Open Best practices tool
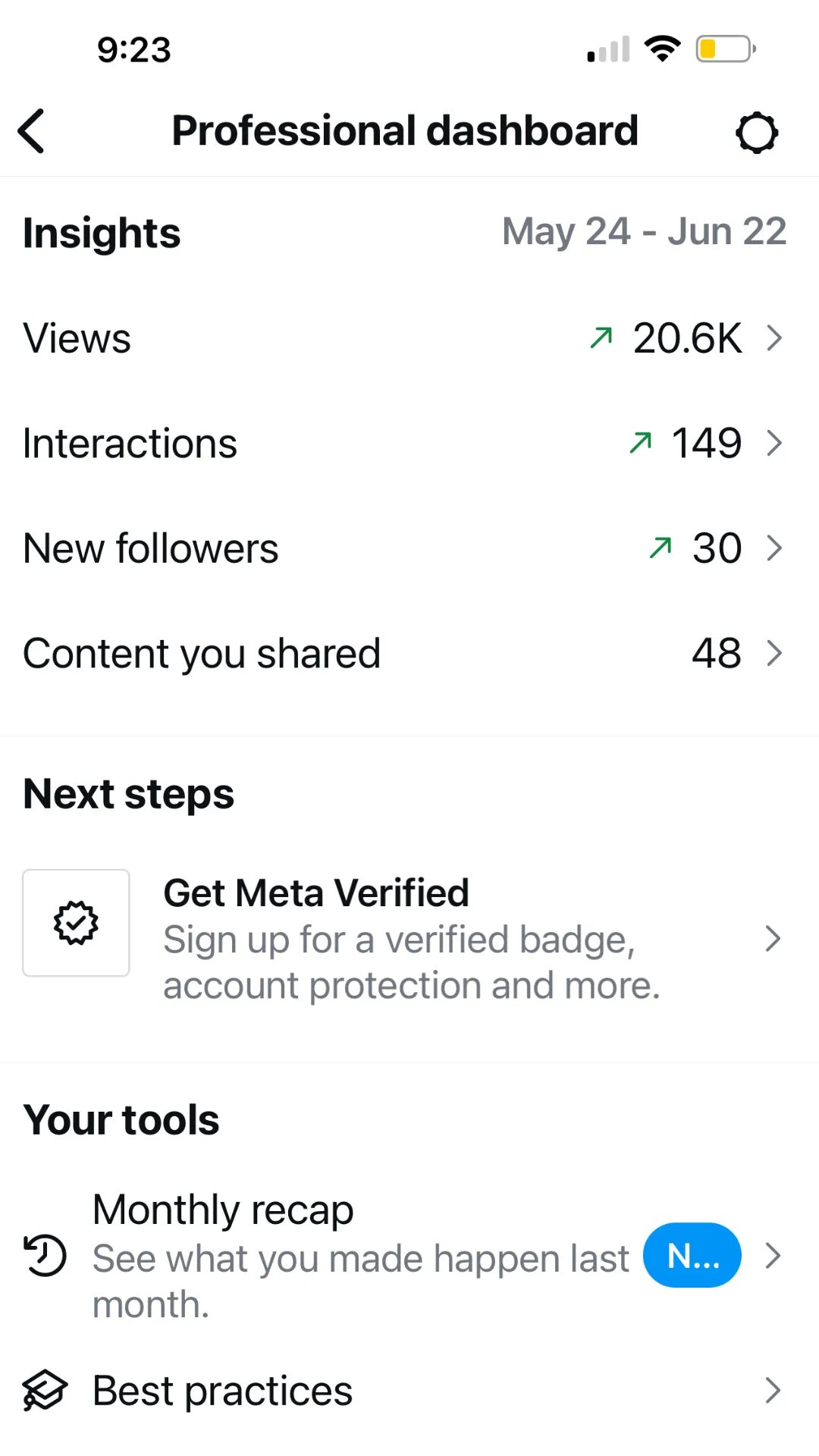This screenshot has height=1456, width=819. 409,1391
